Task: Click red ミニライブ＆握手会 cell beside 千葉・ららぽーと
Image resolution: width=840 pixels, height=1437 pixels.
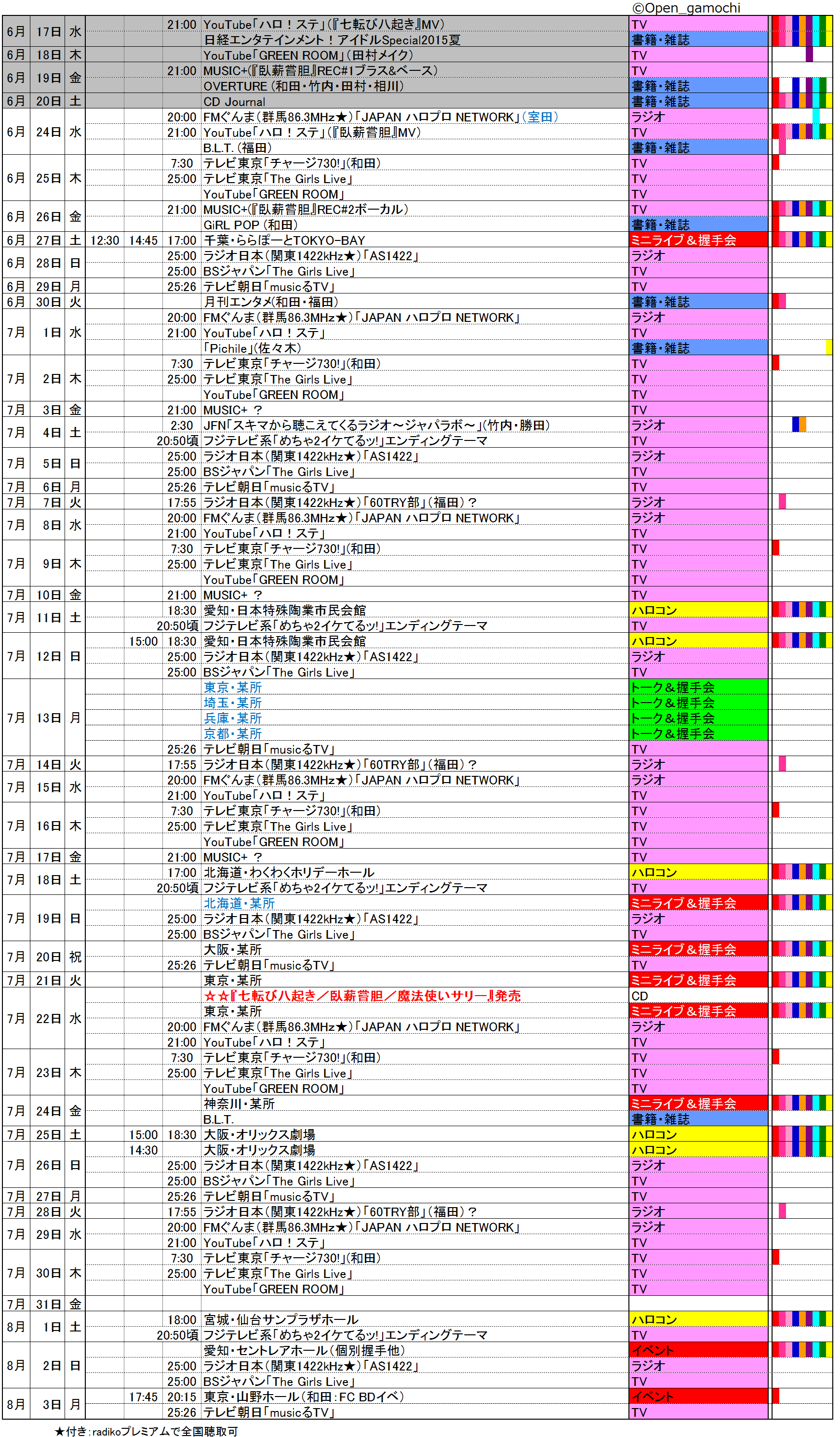Action: 699,240
